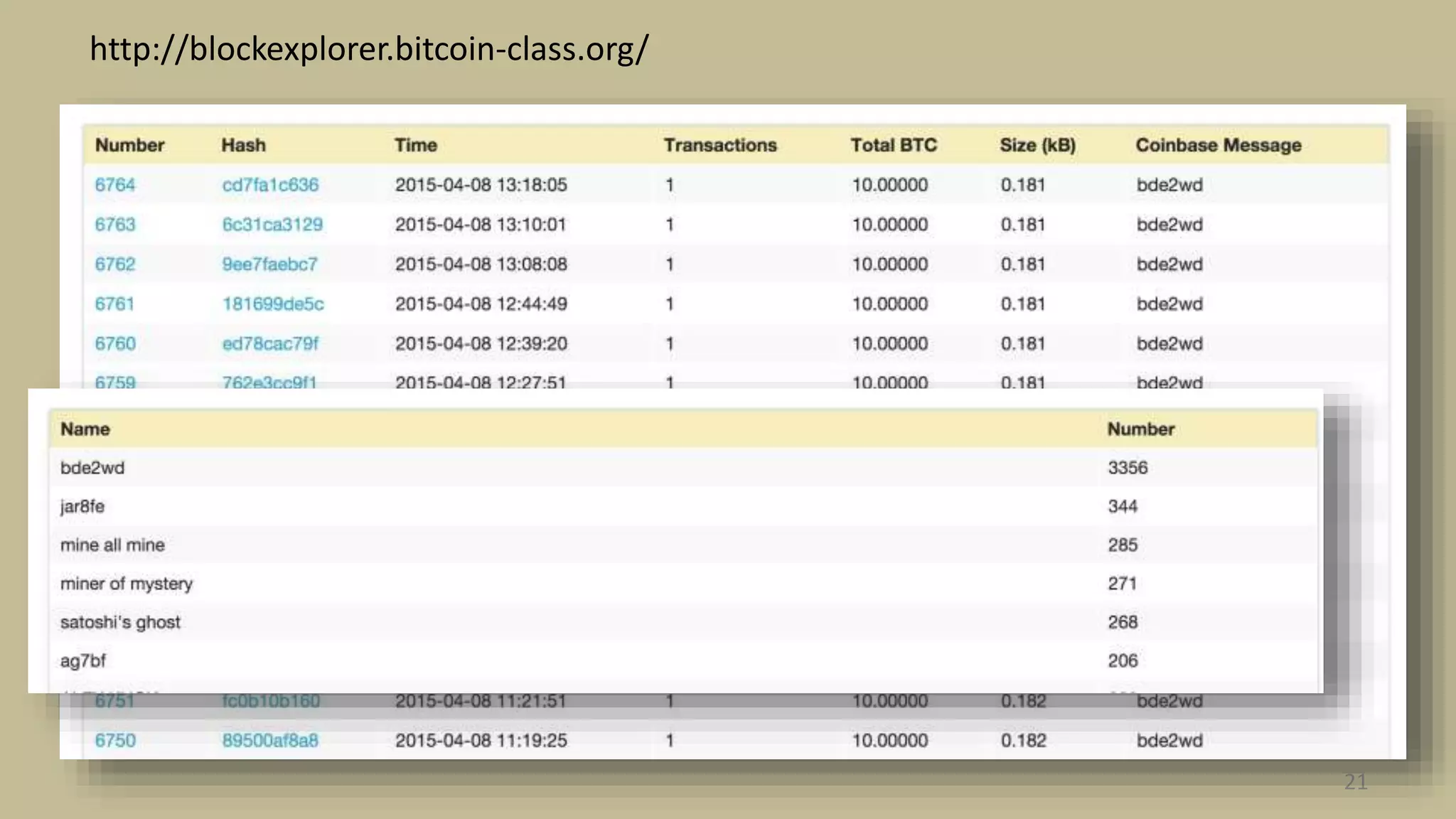Open block number 6761 link
The image size is (1456, 819).
pyautogui.click(x=114, y=304)
